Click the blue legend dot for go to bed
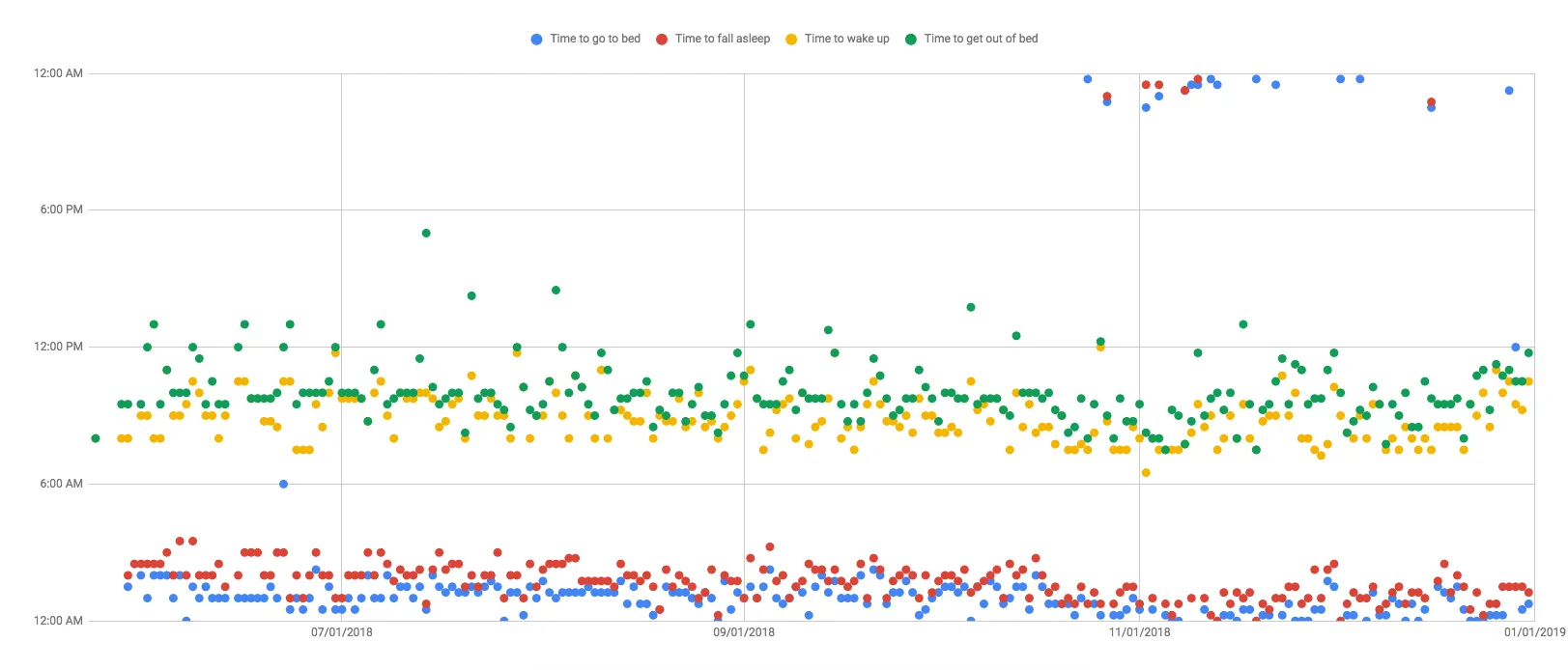Image resolution: width=1568 pixels, height=670 pixels. click(536, 40)
